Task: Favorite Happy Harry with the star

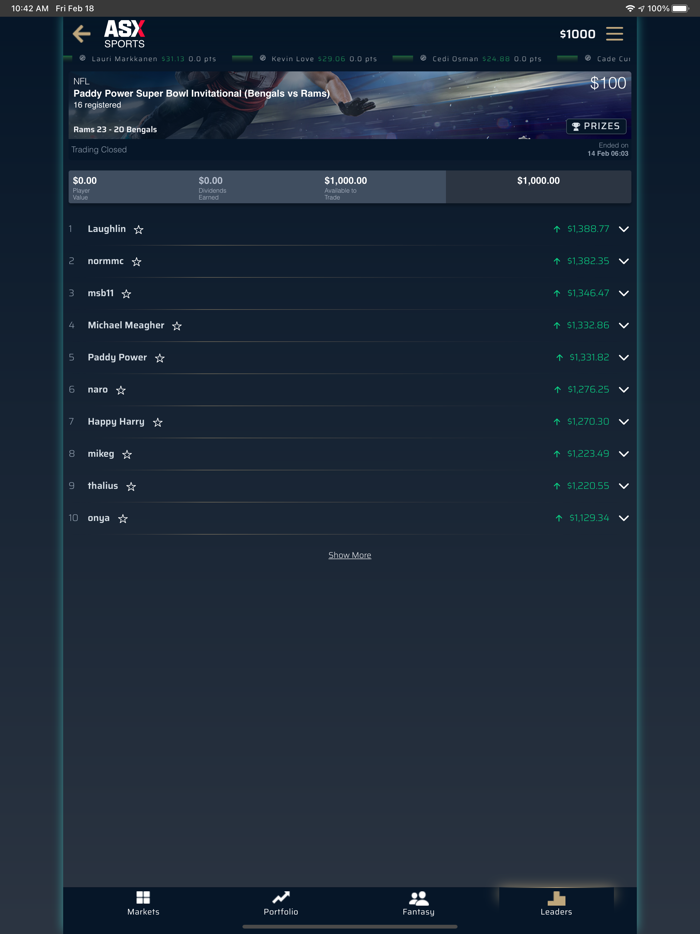Action: [157, 422]
